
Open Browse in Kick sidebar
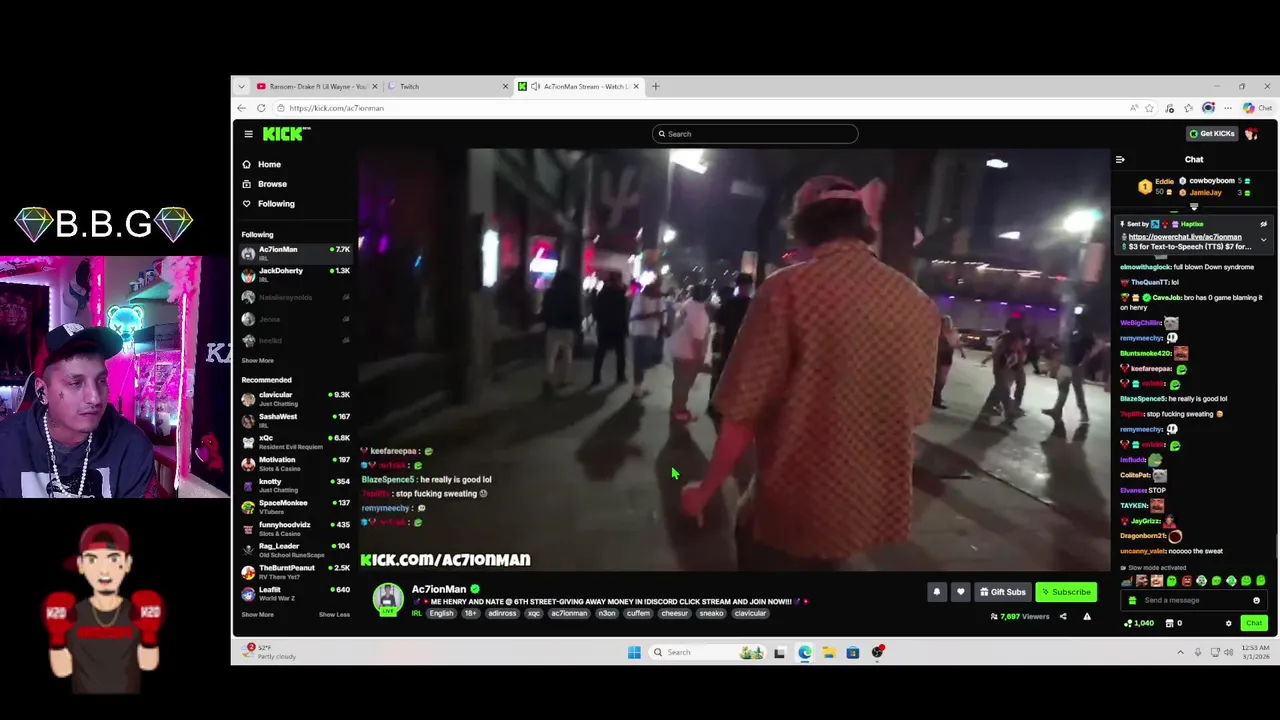tap(264, 184)
